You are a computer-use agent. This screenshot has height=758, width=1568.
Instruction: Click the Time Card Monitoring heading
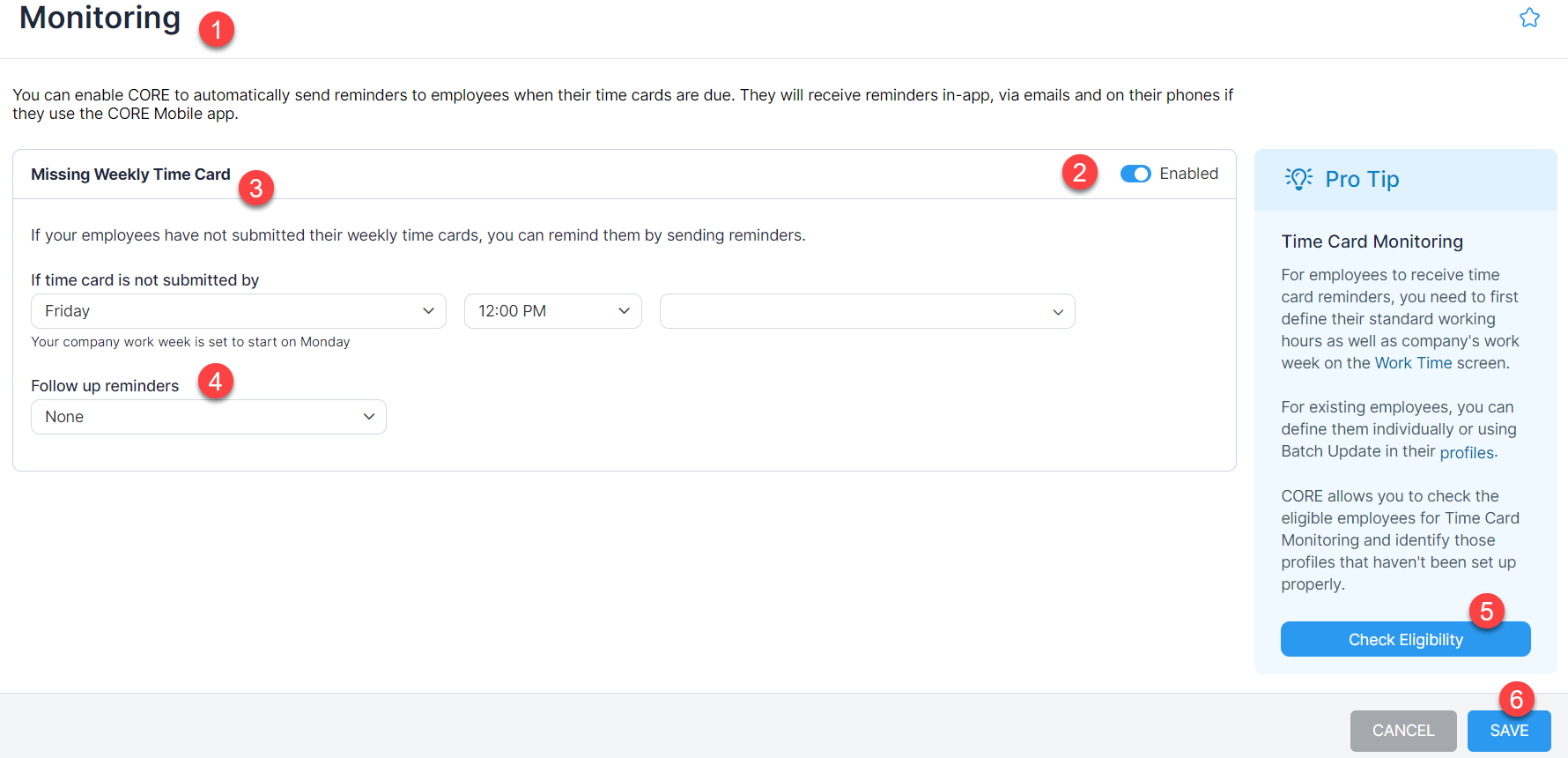pos(1372,241)
